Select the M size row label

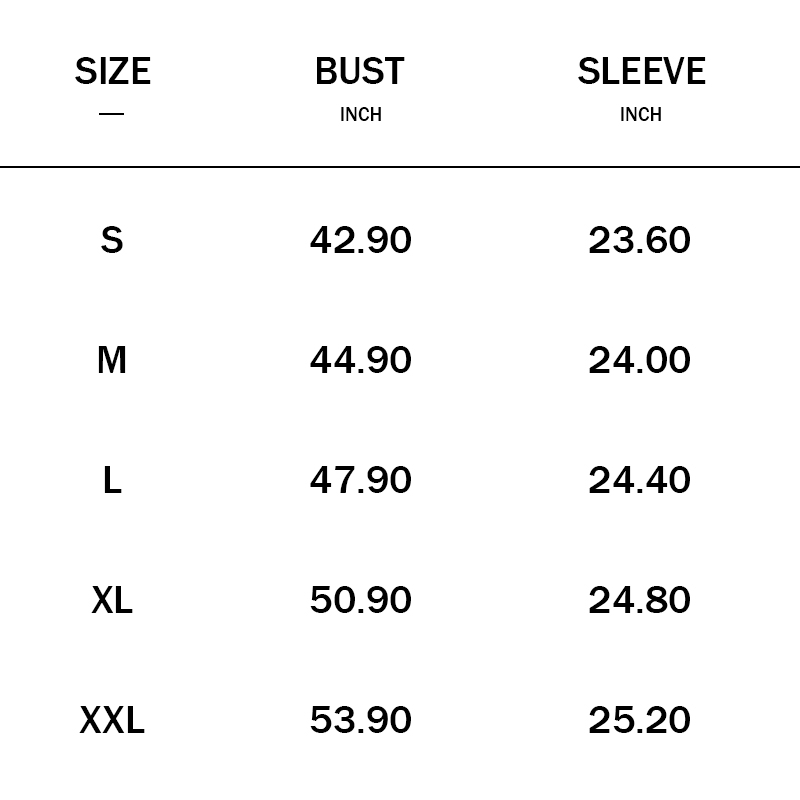pos(112,360)
